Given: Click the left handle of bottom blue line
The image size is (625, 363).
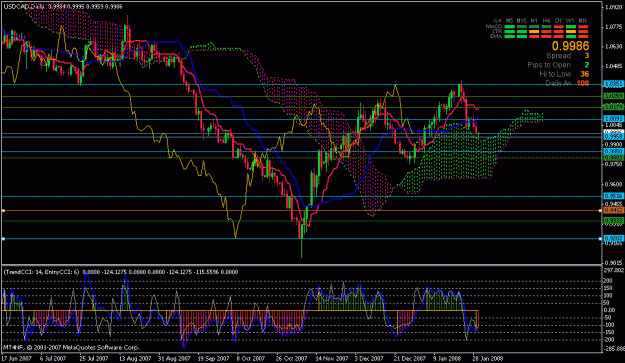Looking at the screenshot, I should 3,239.
